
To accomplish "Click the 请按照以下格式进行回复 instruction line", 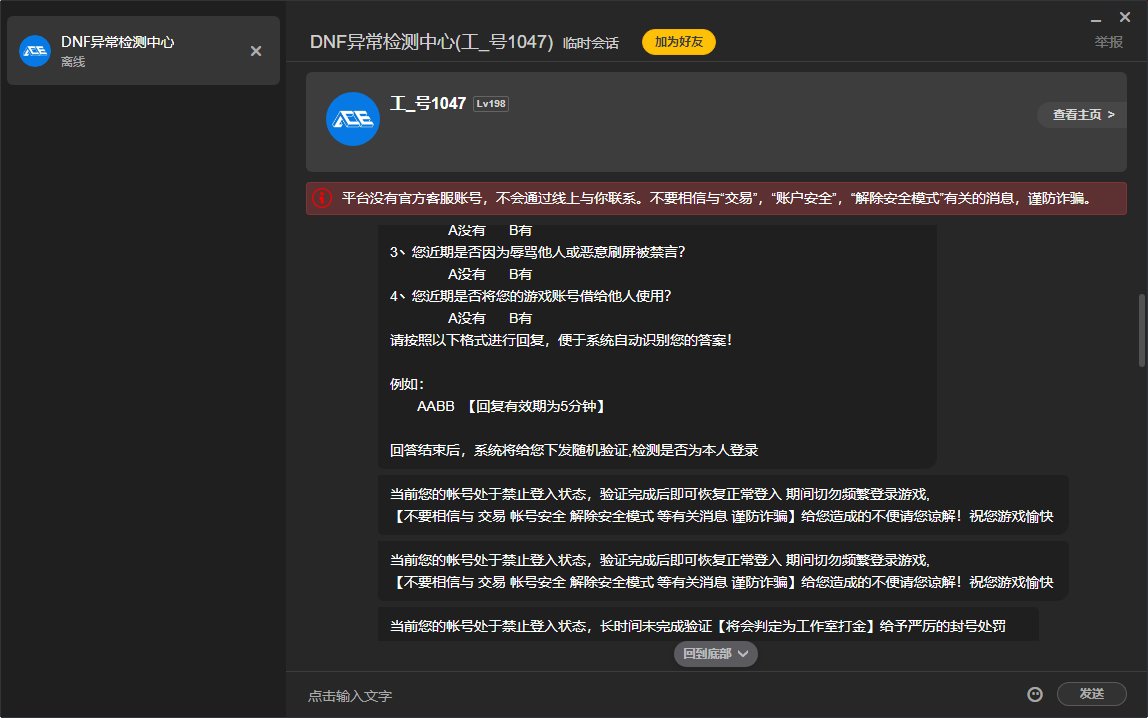I will (x=561, y=340).
